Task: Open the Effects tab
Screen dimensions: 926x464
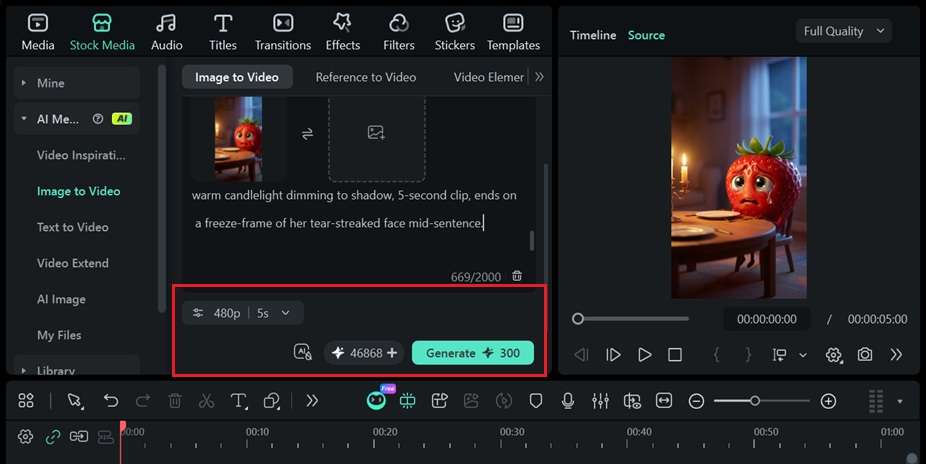Action: pyautogui.click(x=343, y=32)
